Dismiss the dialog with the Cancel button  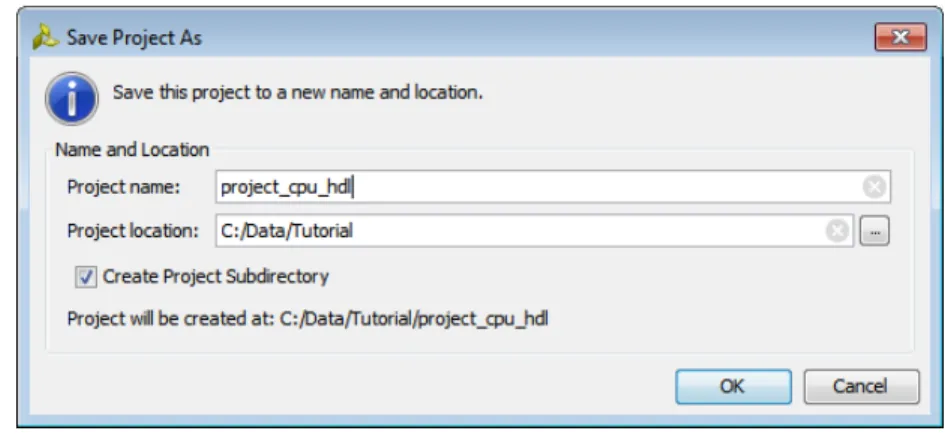coord(861,386)
